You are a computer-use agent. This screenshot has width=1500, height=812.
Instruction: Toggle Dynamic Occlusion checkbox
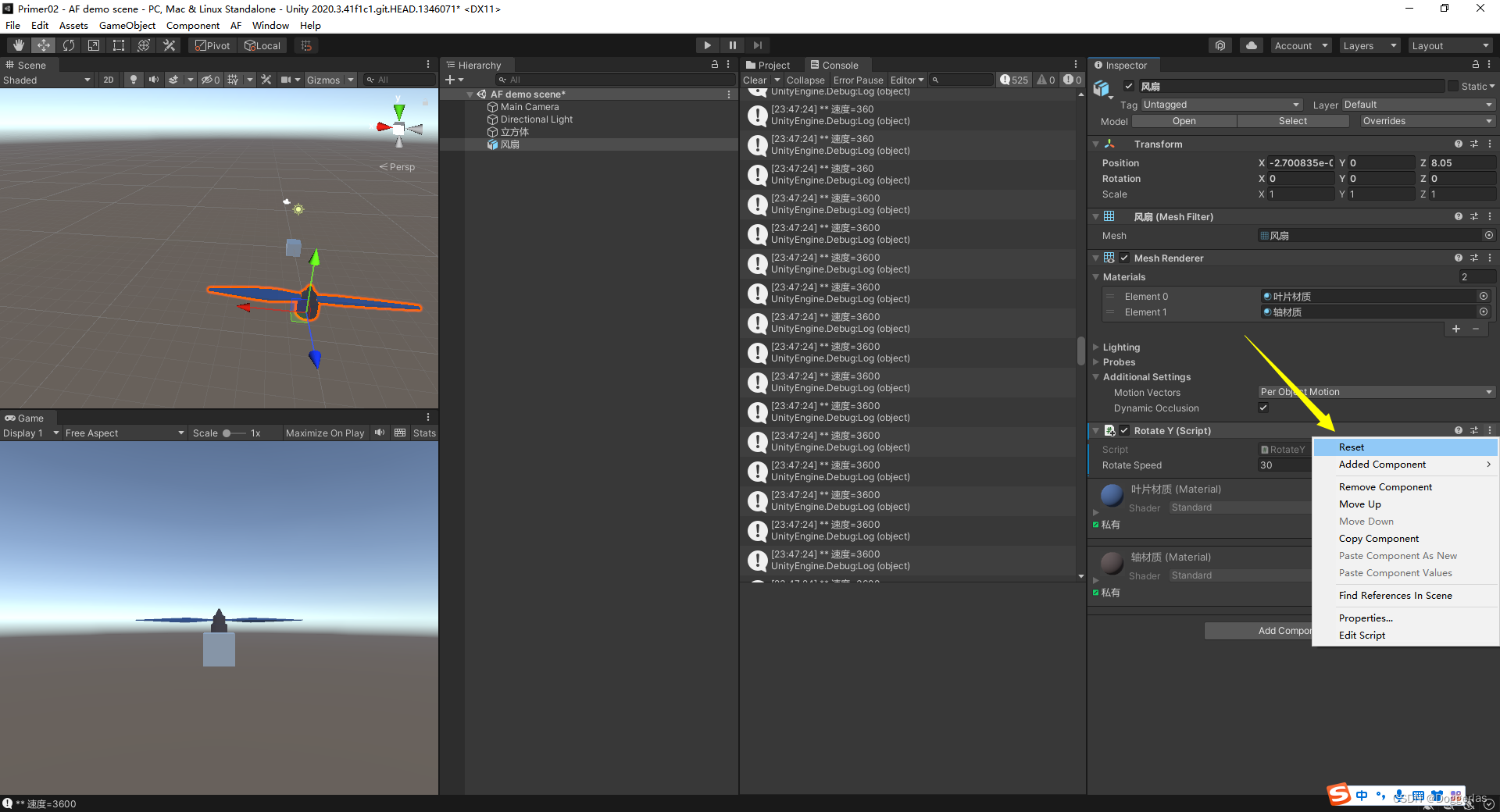[x=1263, y=408]
